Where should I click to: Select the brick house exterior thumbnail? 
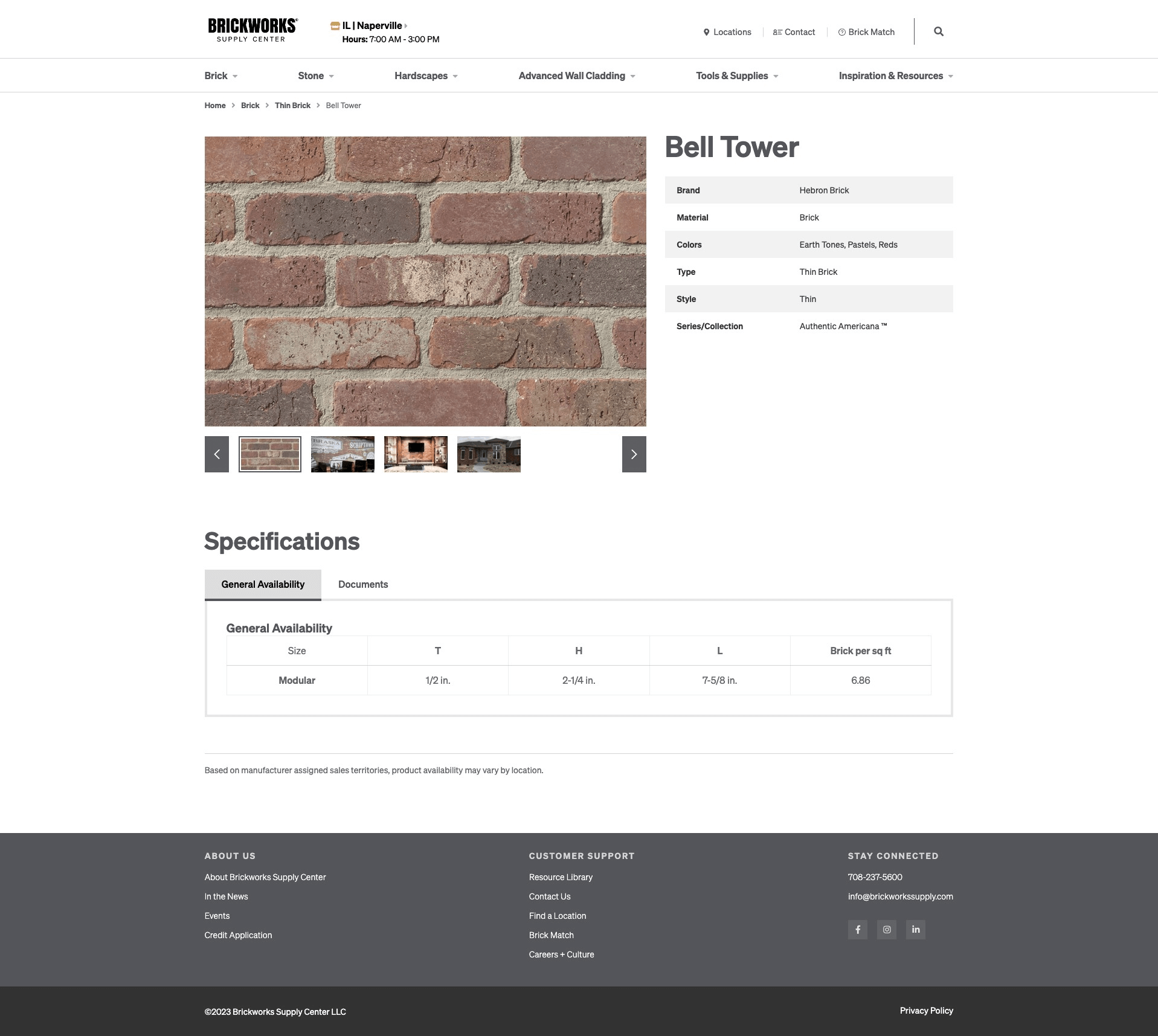489,454
